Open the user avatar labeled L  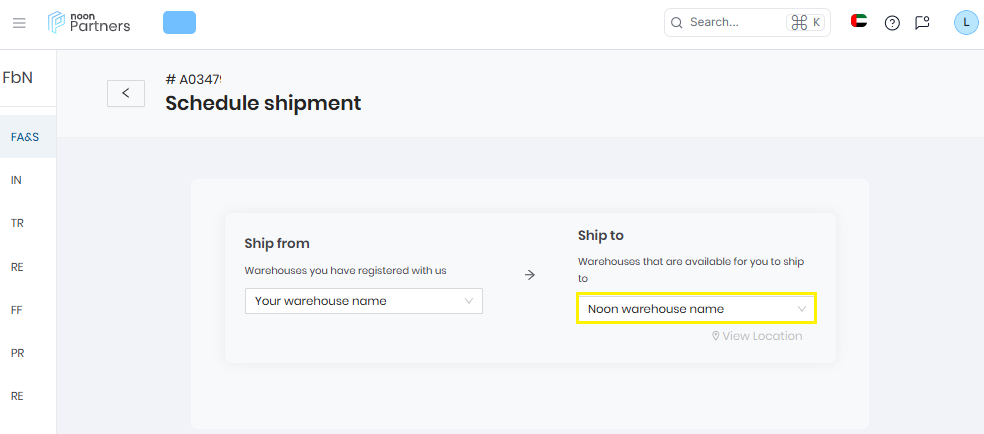pos(966,23)
